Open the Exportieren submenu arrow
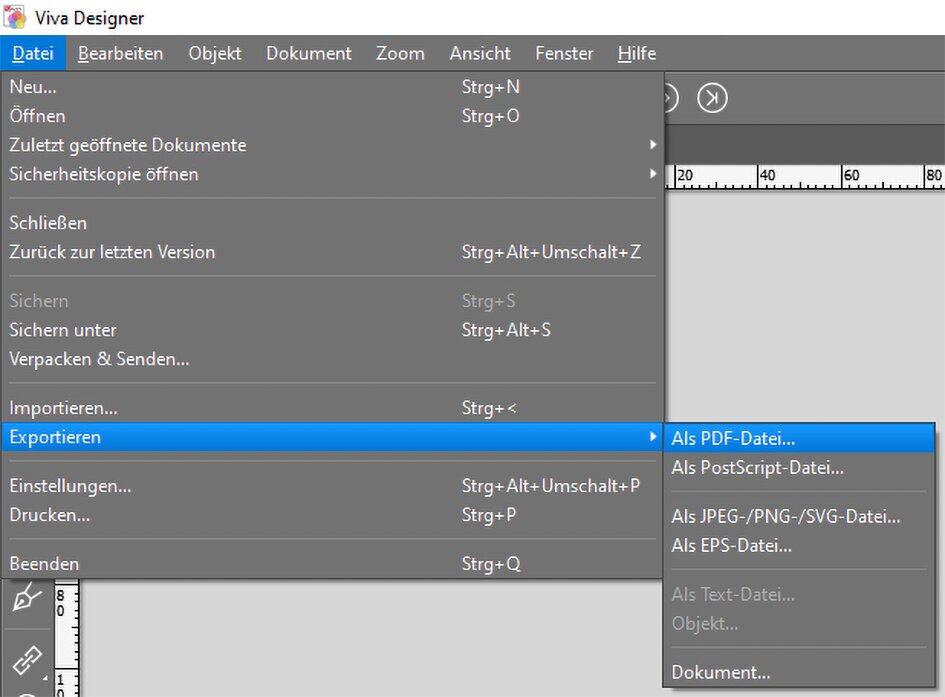945x697 pixels. (653, 437)
